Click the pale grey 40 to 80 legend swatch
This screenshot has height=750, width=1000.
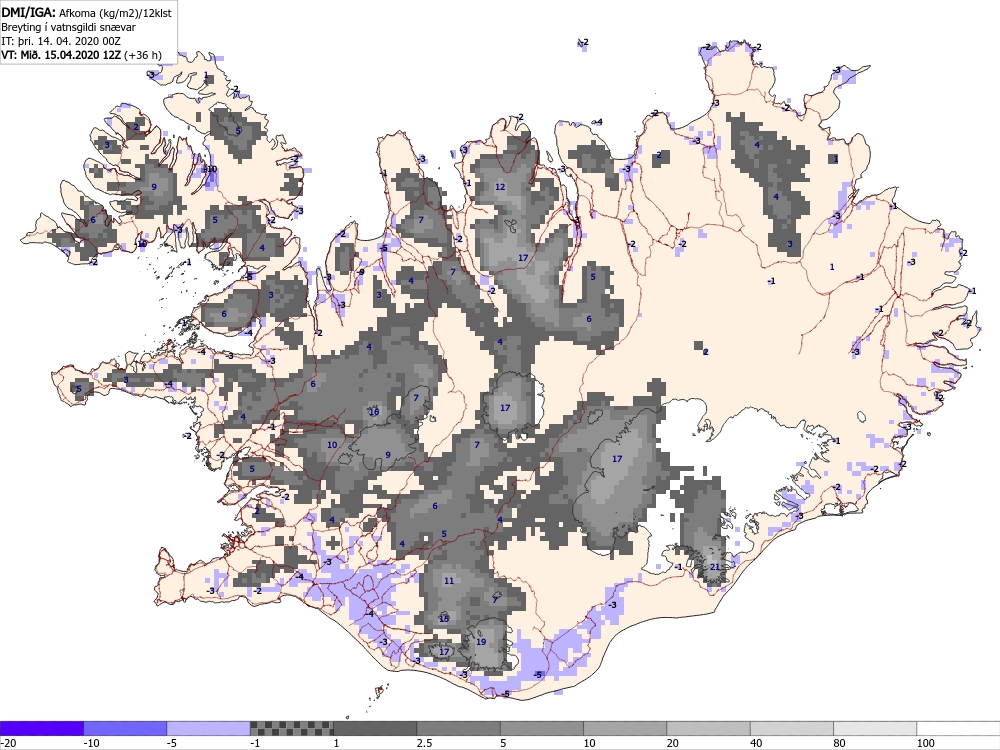pos(791,728)
